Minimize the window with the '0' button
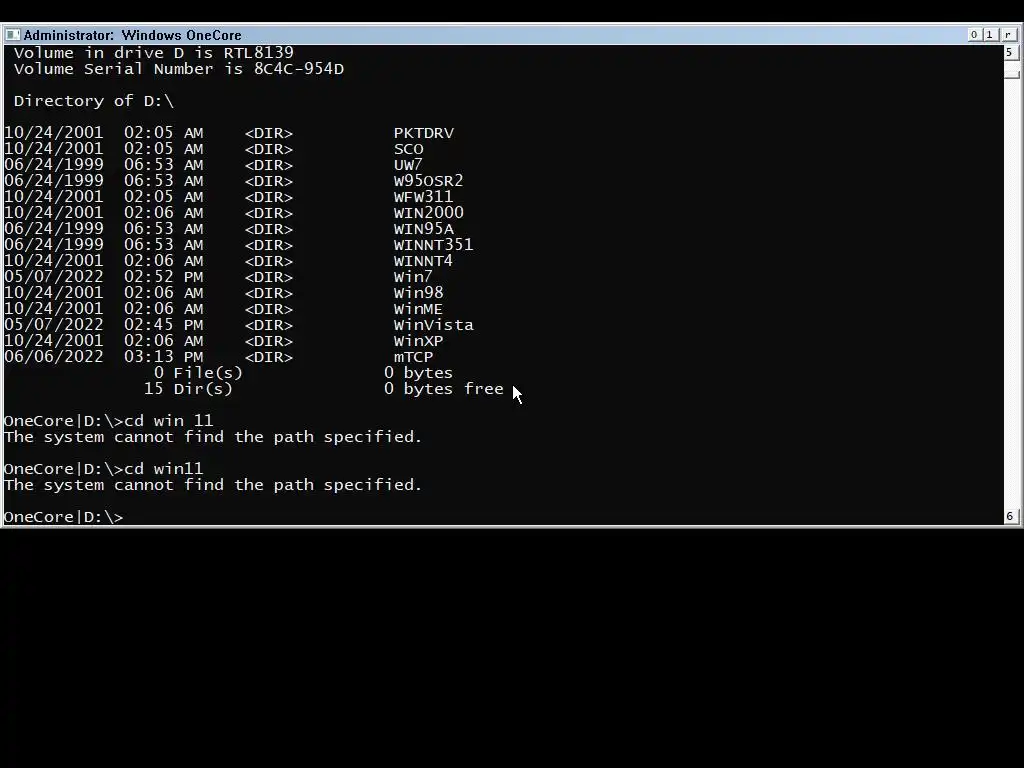The image size is (1024, 768). (974, 35)
